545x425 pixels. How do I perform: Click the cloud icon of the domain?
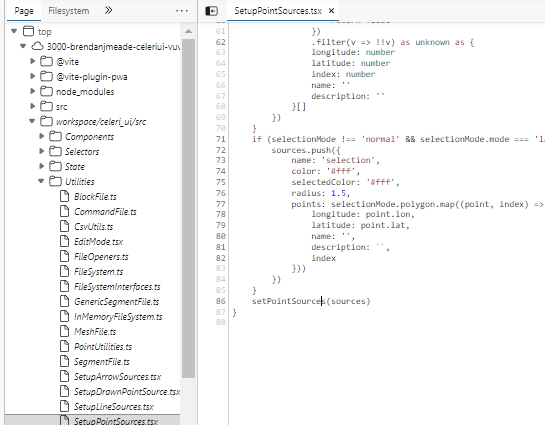coord(38,46)
